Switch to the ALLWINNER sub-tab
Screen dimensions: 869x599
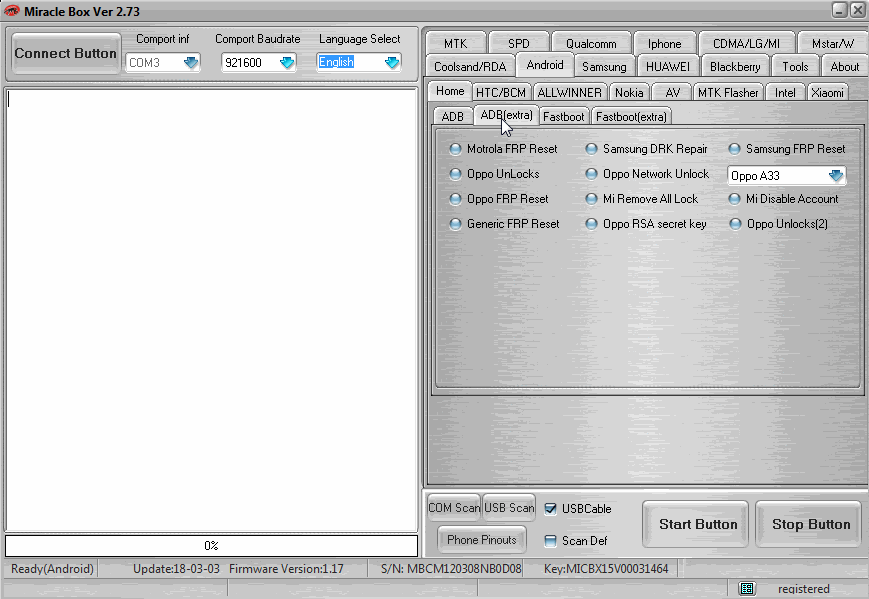[570, 93]
